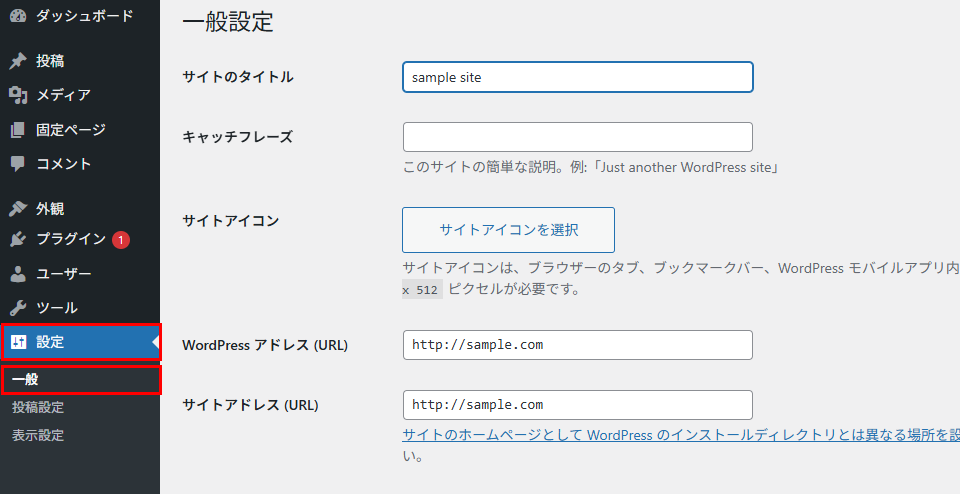Open the ツール wrench icon
Image resolution: width=960 pixels, height=494 pixels.
18,307
